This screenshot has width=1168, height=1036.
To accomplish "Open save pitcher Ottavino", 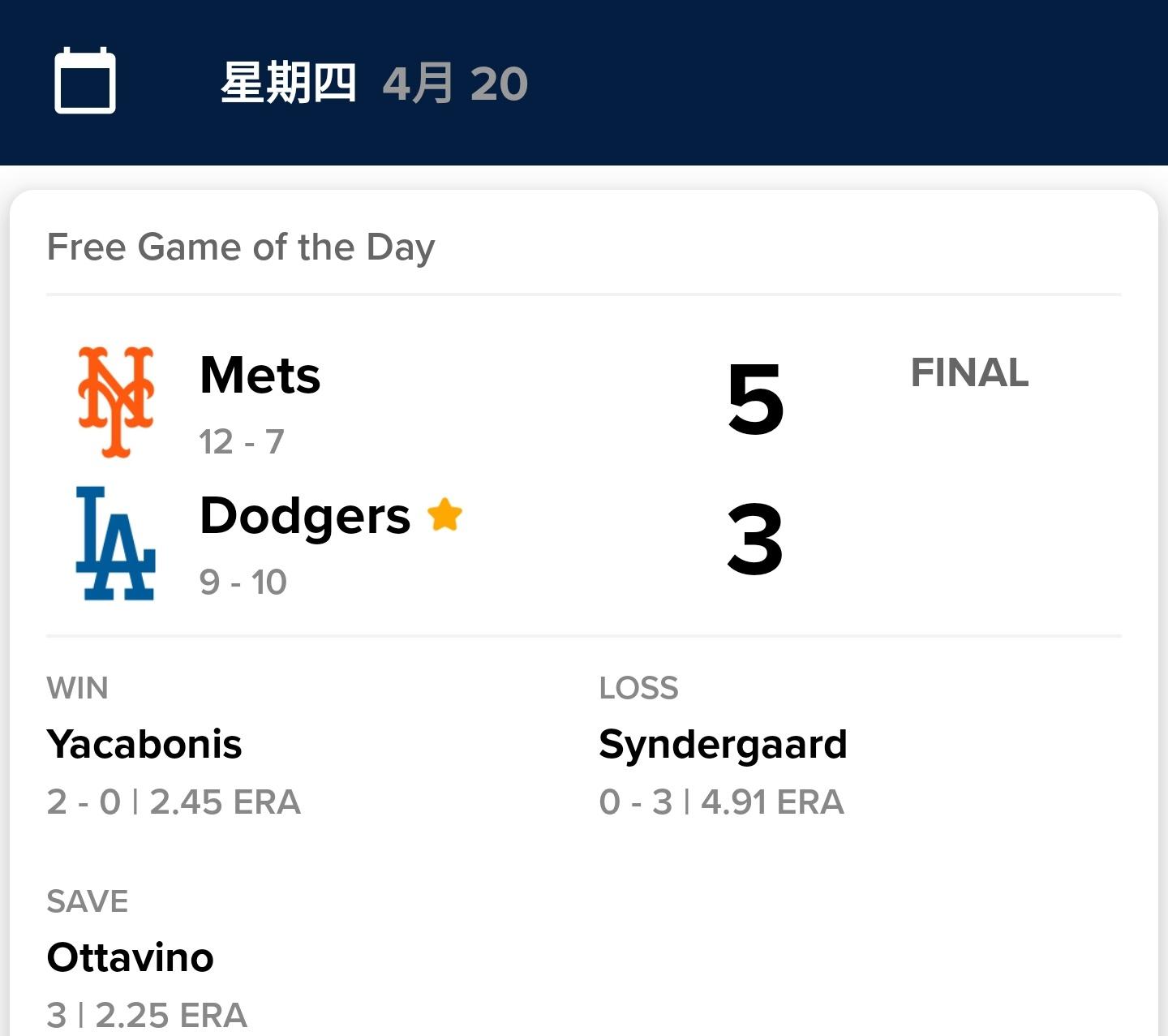I will 131,957.
